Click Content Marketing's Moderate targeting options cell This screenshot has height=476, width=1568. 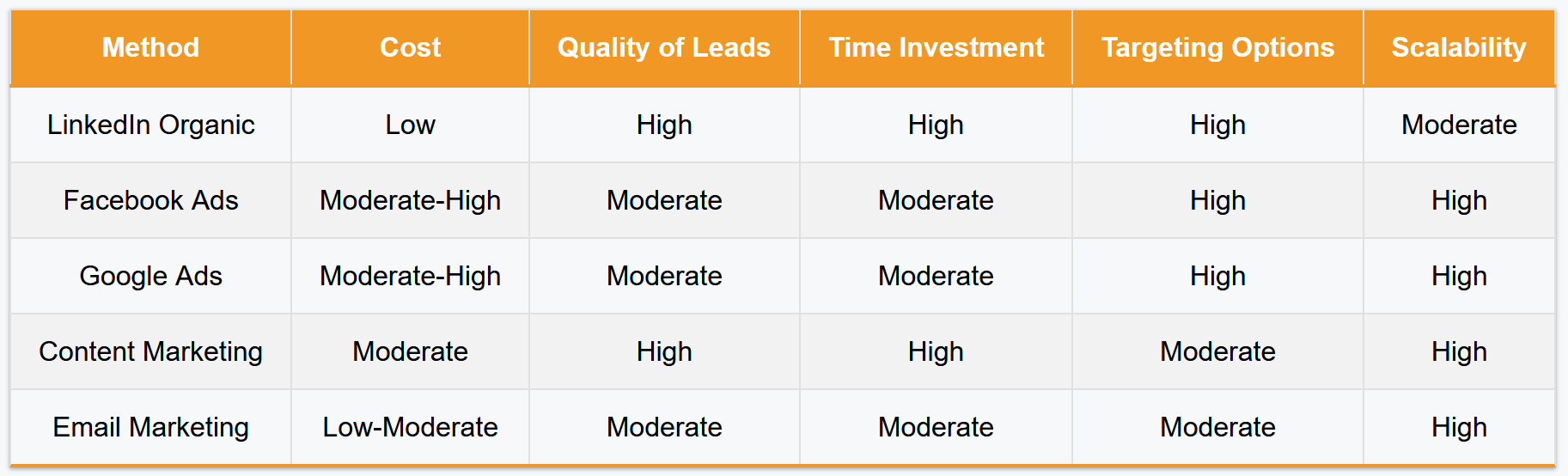click(x=1217, y=351)
